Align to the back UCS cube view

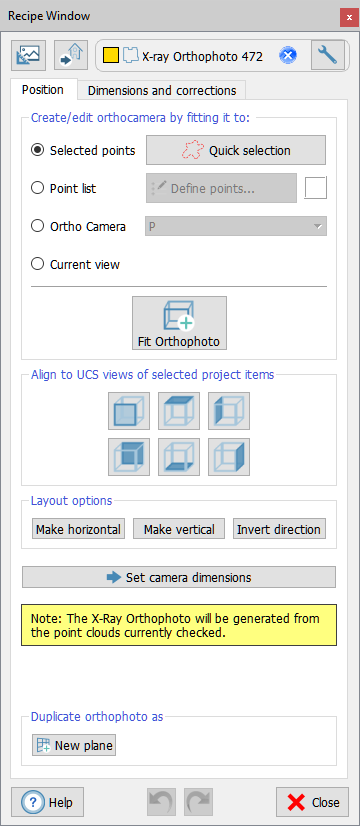click(129, 457)
